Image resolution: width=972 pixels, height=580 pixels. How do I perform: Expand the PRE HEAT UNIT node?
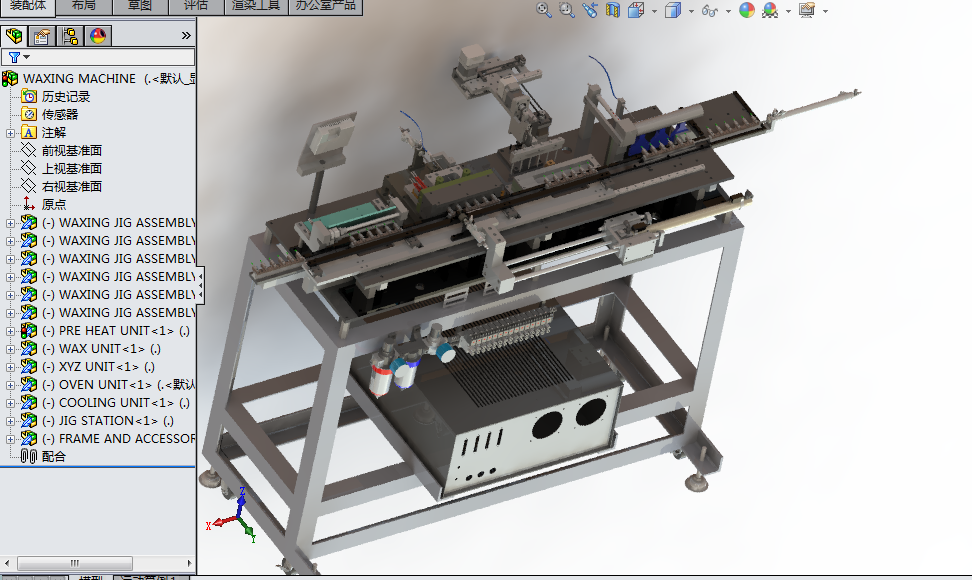point(11,331)
